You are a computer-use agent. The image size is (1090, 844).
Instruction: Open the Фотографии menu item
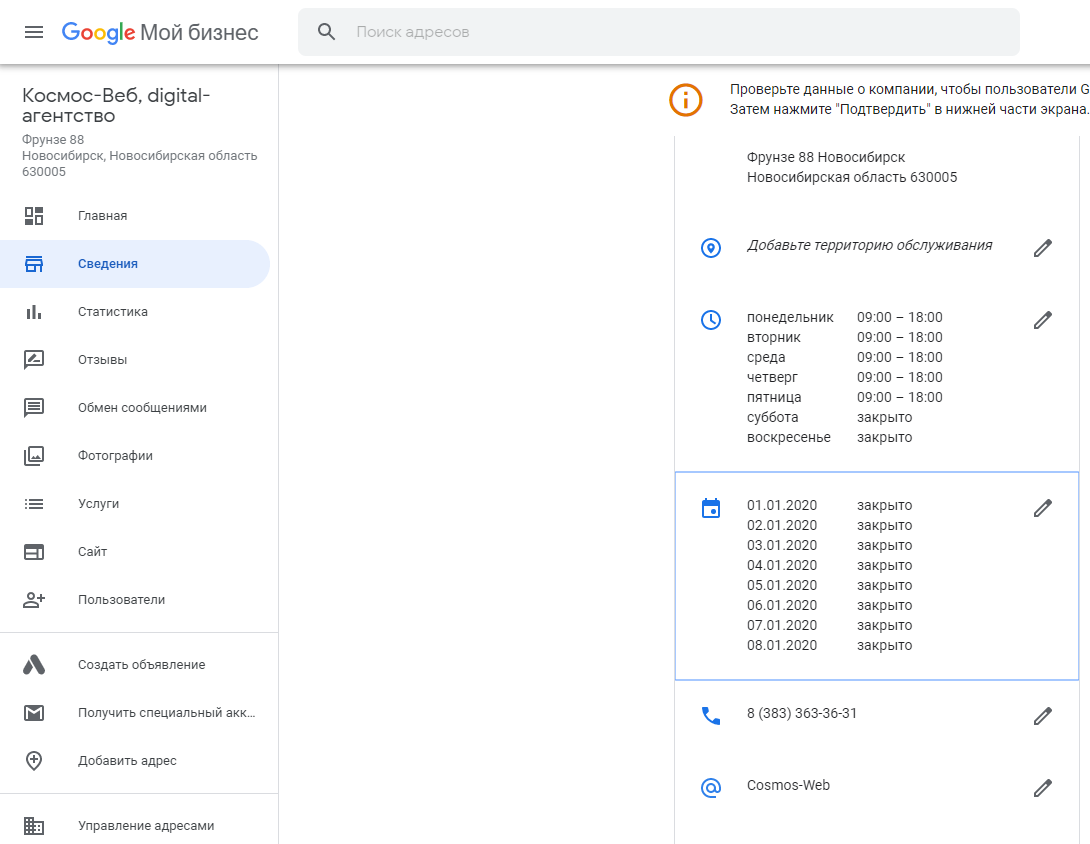135,455
